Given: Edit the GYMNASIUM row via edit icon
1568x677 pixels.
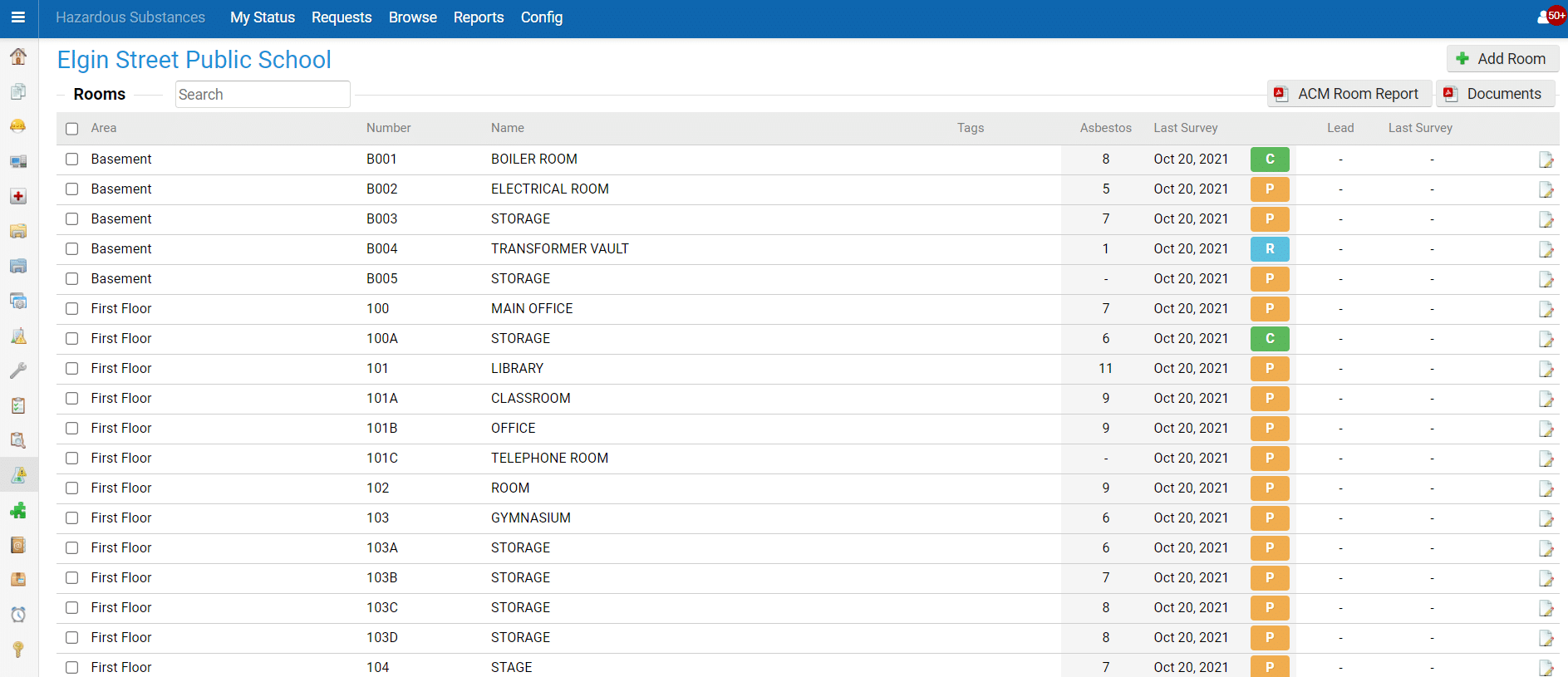Looking at the screenshot, I should 1546,518.
